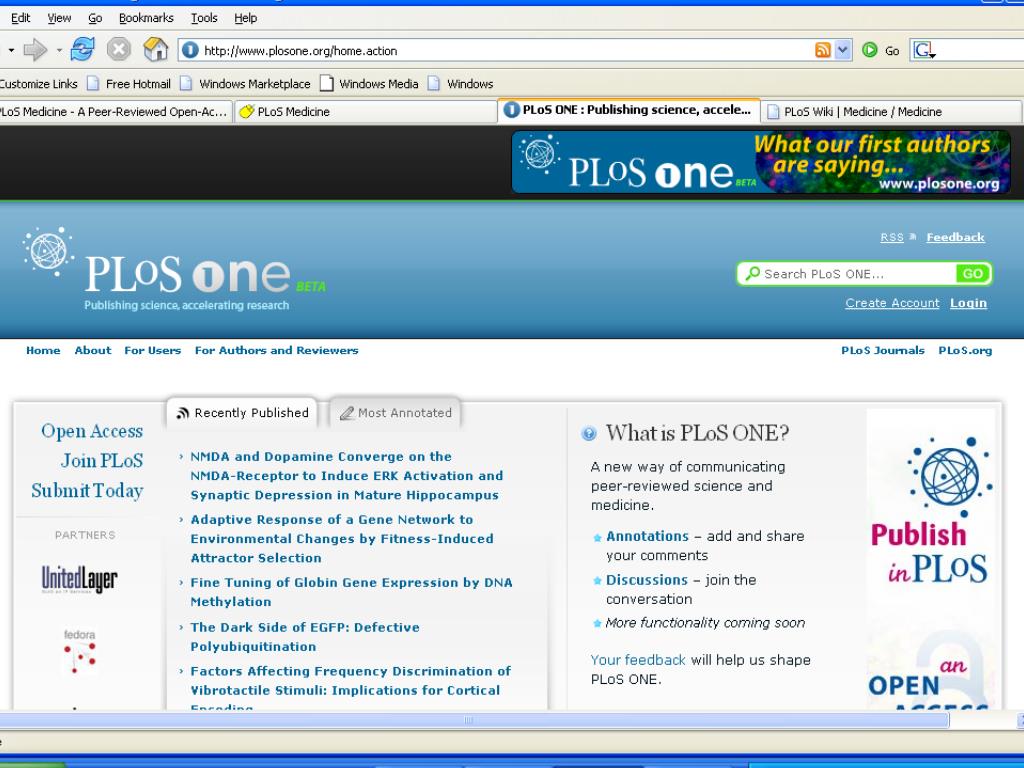Select the Recently Published tab

point(242,413)
